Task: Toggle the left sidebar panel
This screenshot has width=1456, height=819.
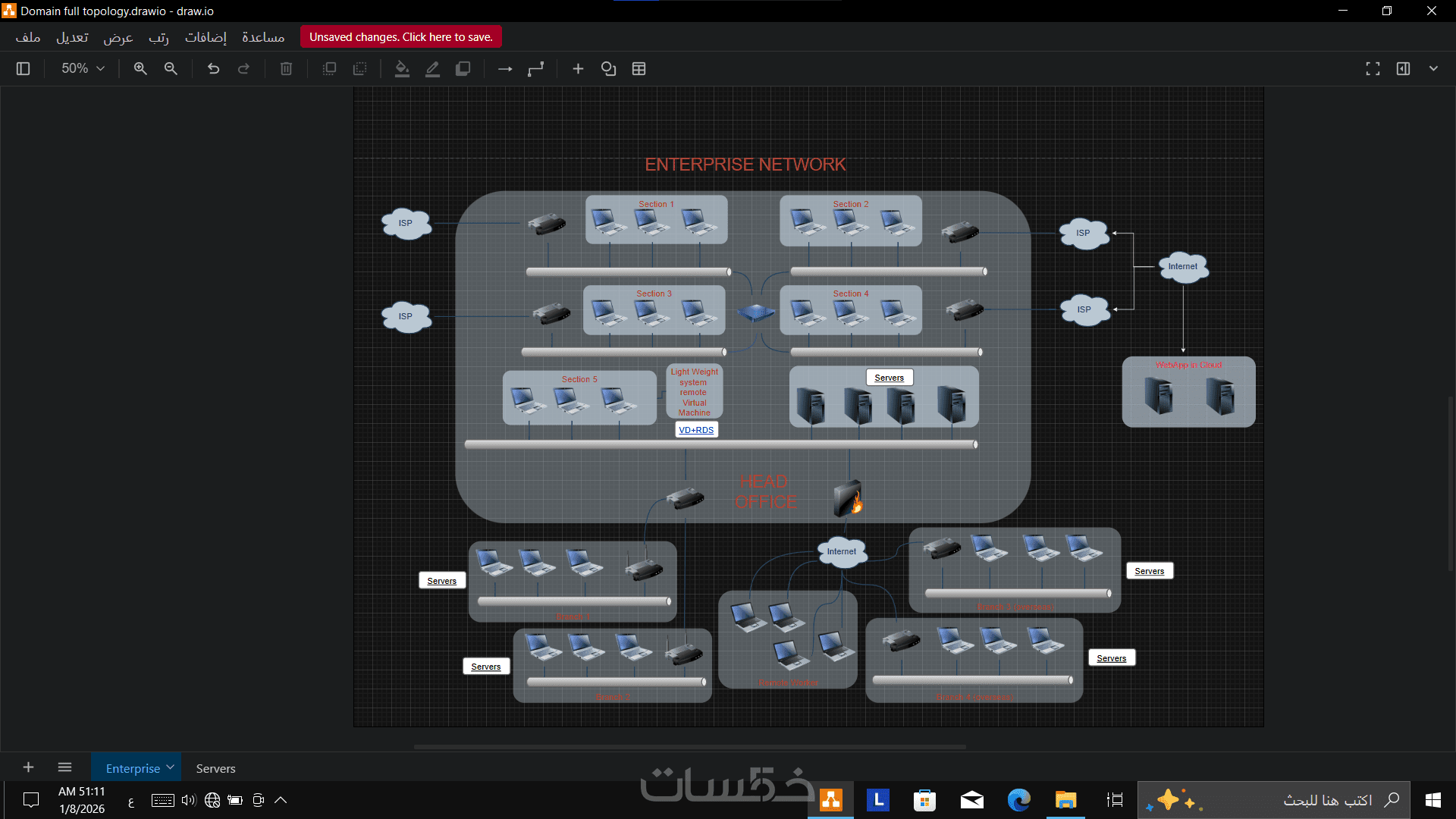Action: 23,69
